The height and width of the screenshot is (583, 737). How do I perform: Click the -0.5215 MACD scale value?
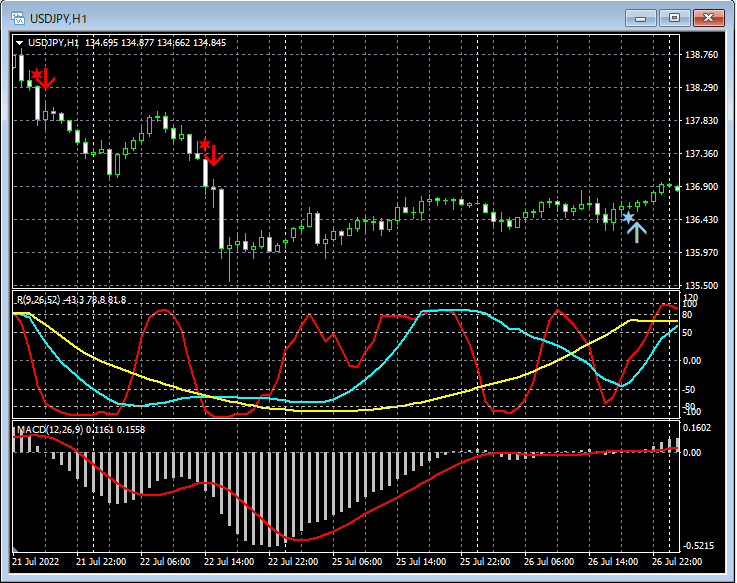coord(698,546)
